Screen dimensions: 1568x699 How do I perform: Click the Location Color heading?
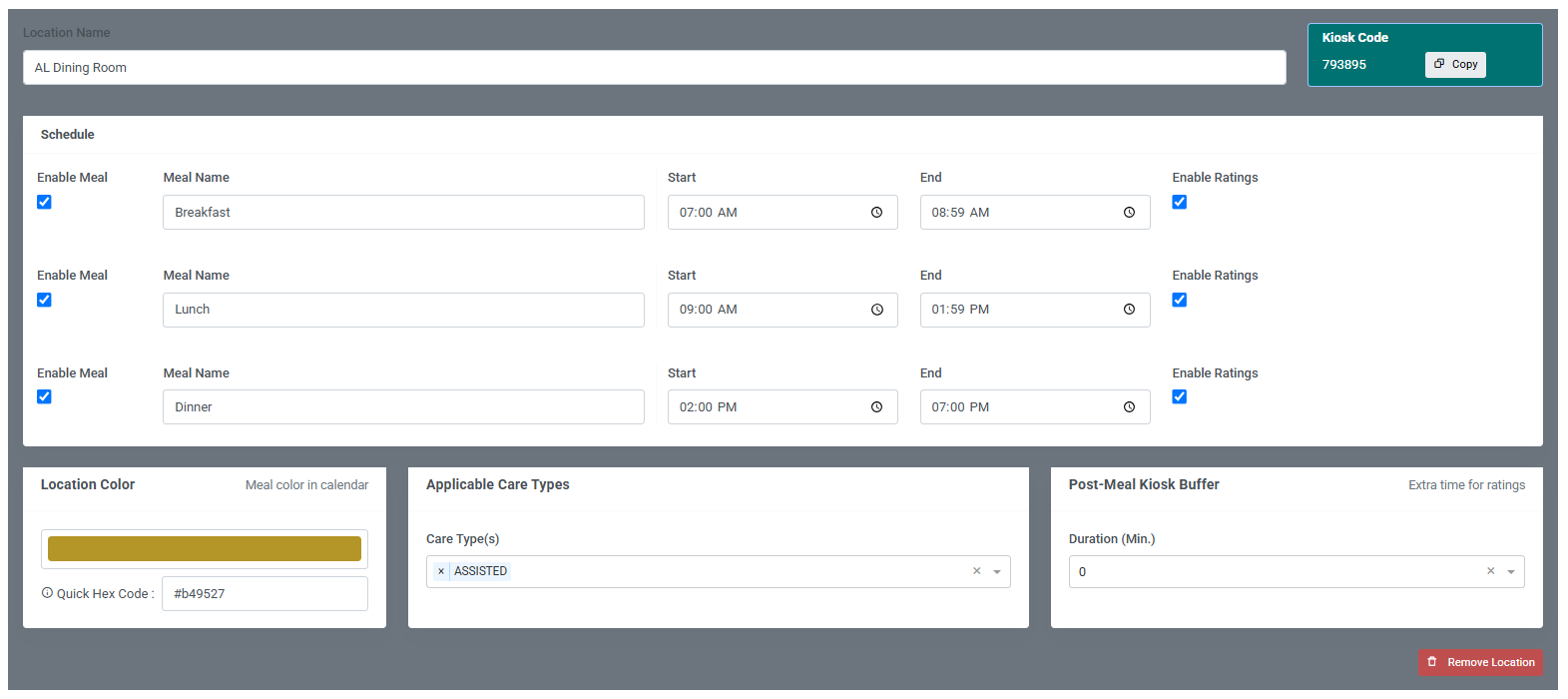[88, 484]
